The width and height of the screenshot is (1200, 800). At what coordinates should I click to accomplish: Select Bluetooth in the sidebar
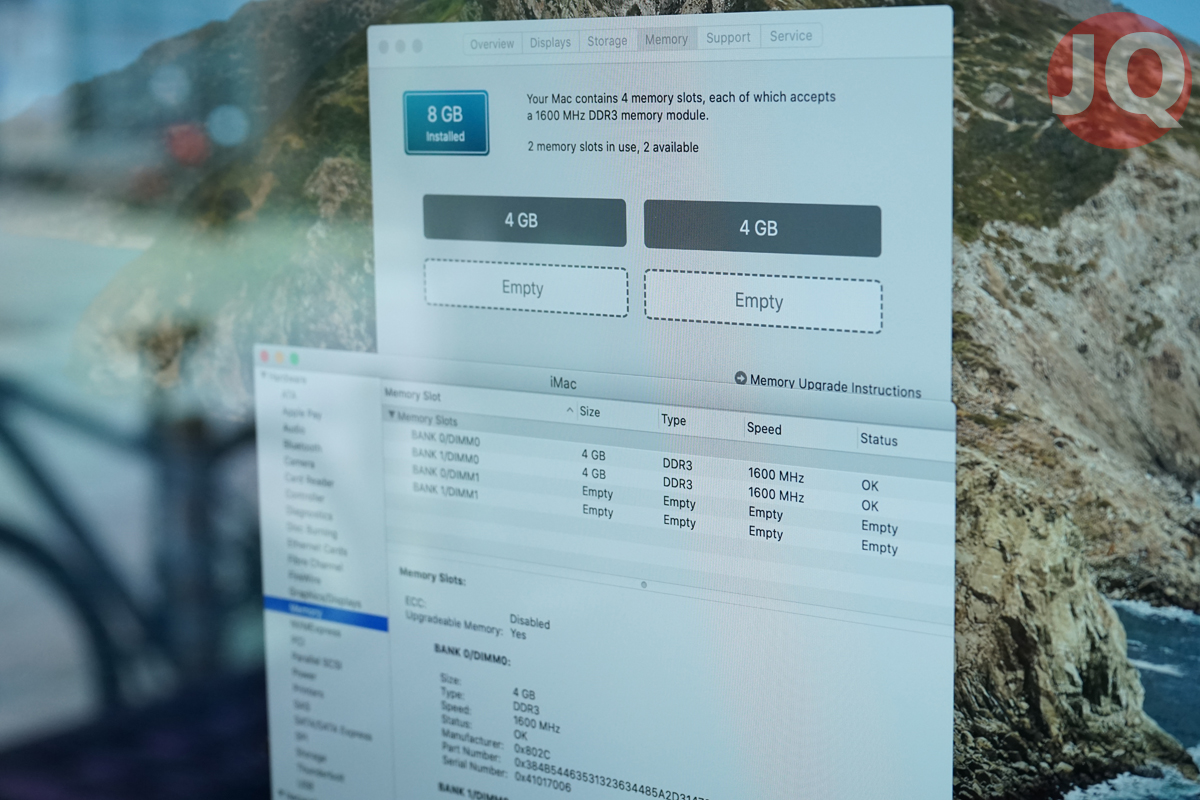point(302,446)
